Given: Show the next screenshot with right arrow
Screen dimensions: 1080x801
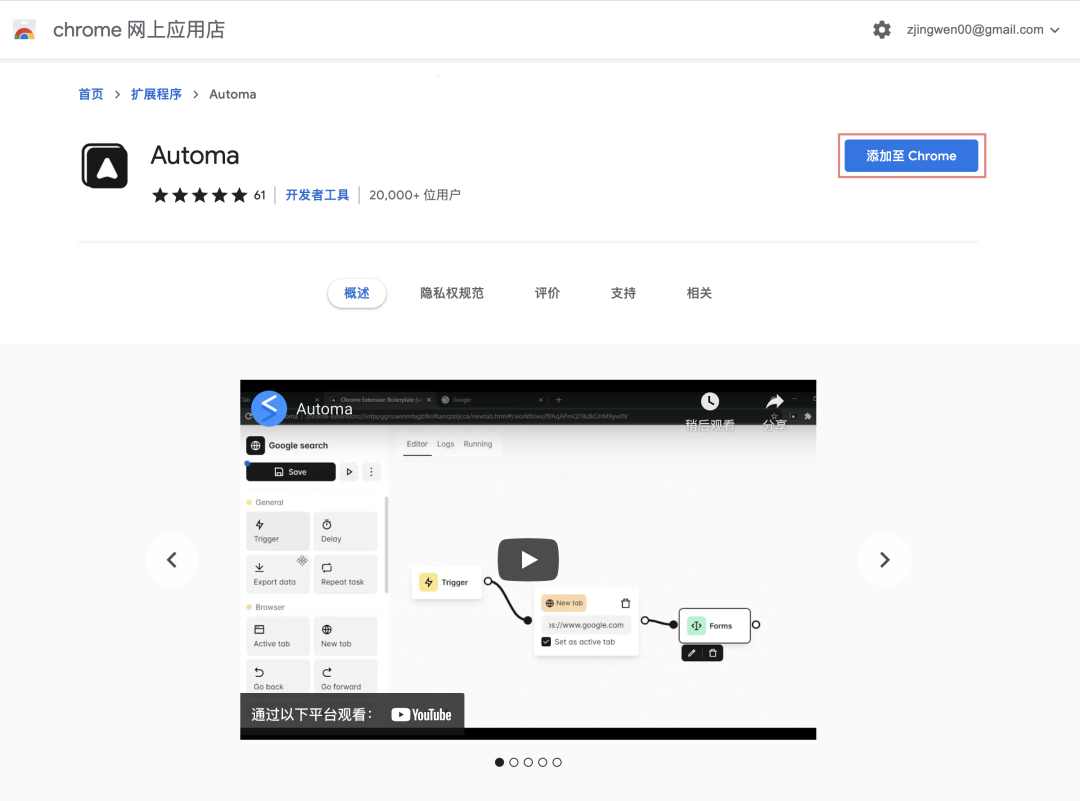Looking at the screenshot, I should coord(884,560).
